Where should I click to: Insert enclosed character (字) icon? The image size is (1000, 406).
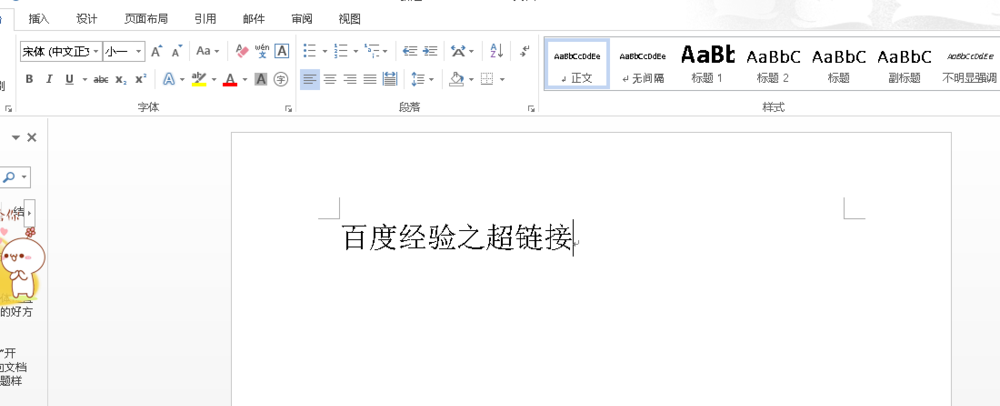tap(281, 80)
